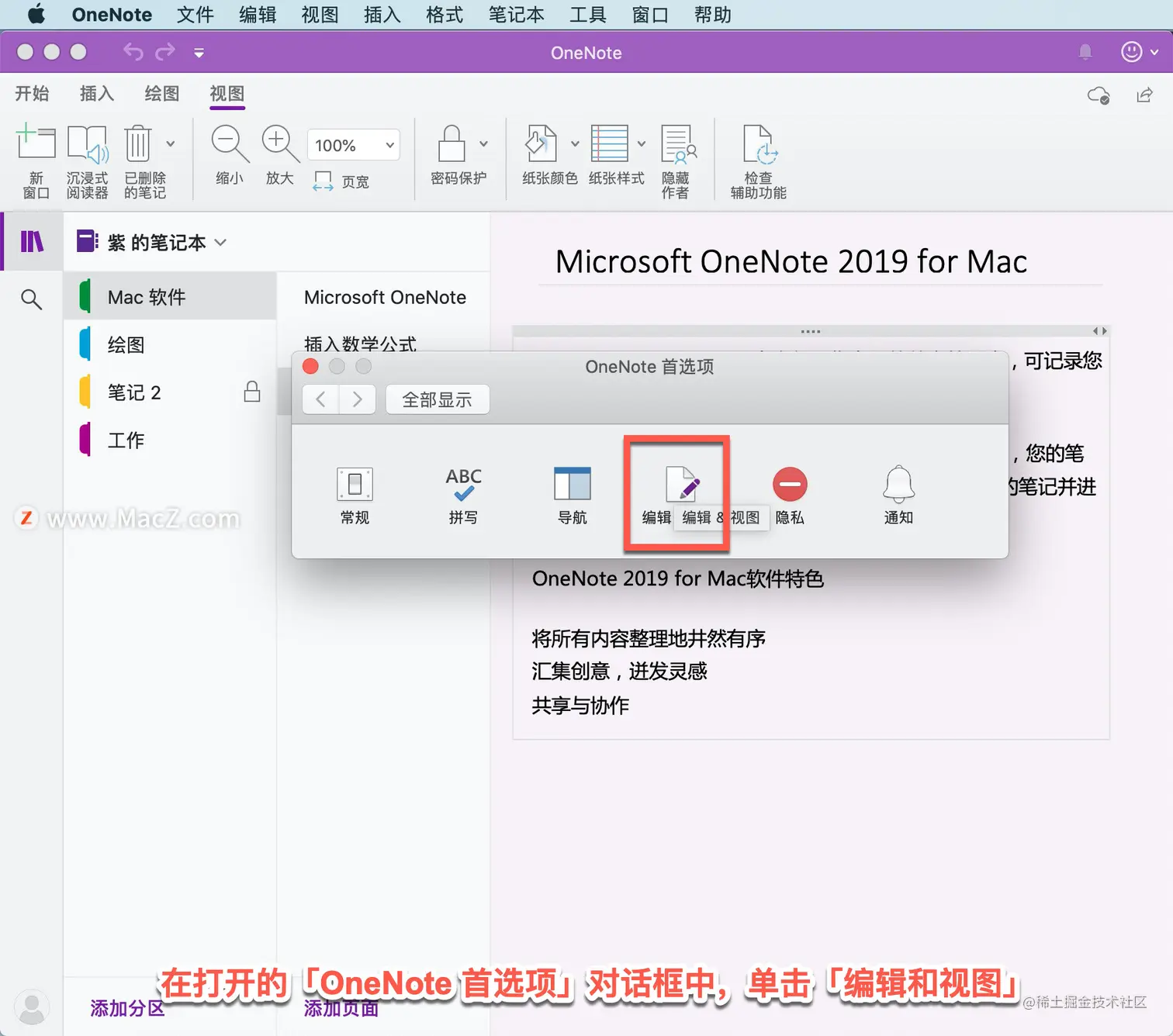Viewport: 1173px width, 1036px height.
Task: Open the Microsoft OneNote page in list
Action: (x=384, y=297)
